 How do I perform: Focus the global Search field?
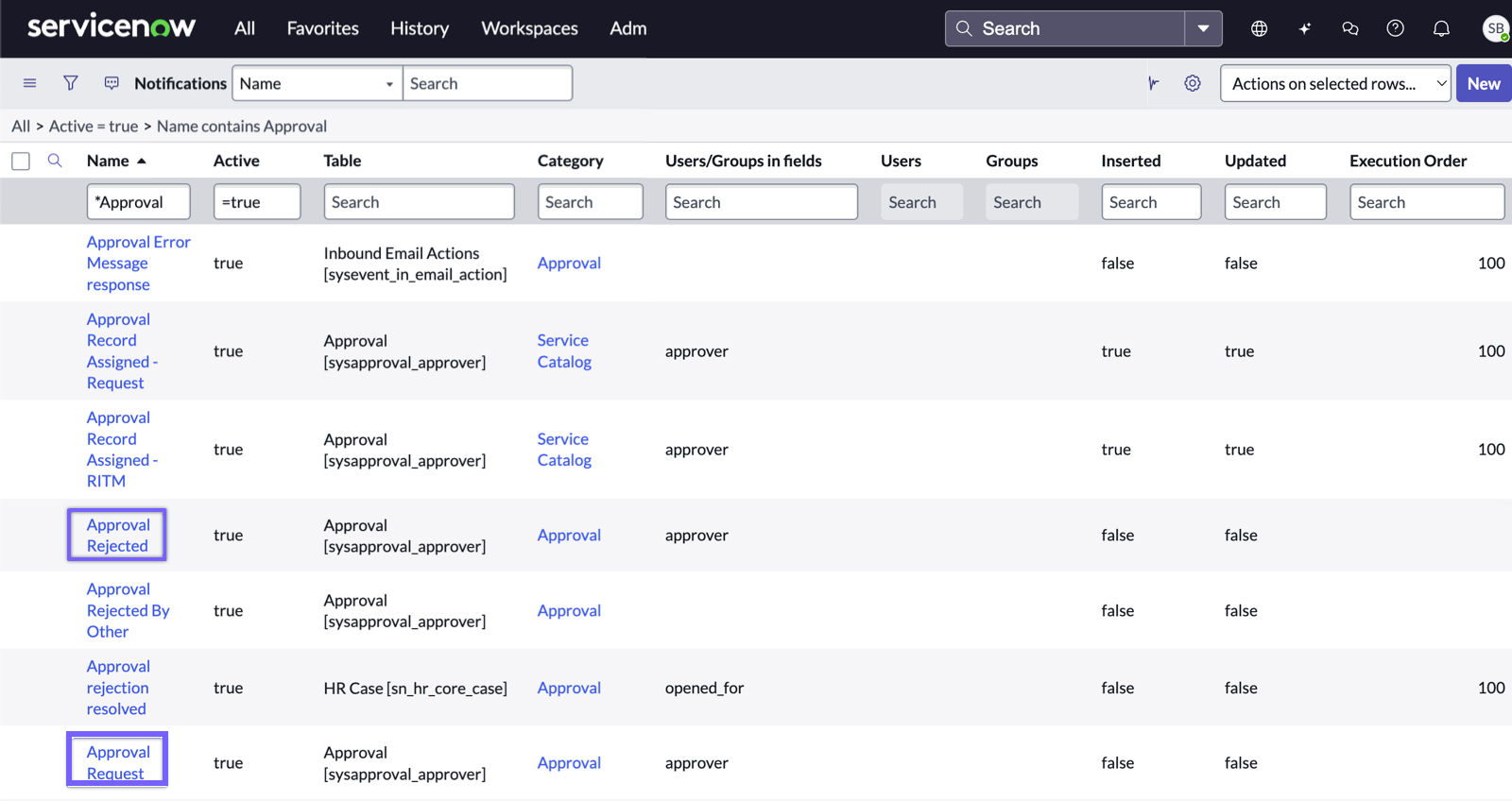(1065, 28)
